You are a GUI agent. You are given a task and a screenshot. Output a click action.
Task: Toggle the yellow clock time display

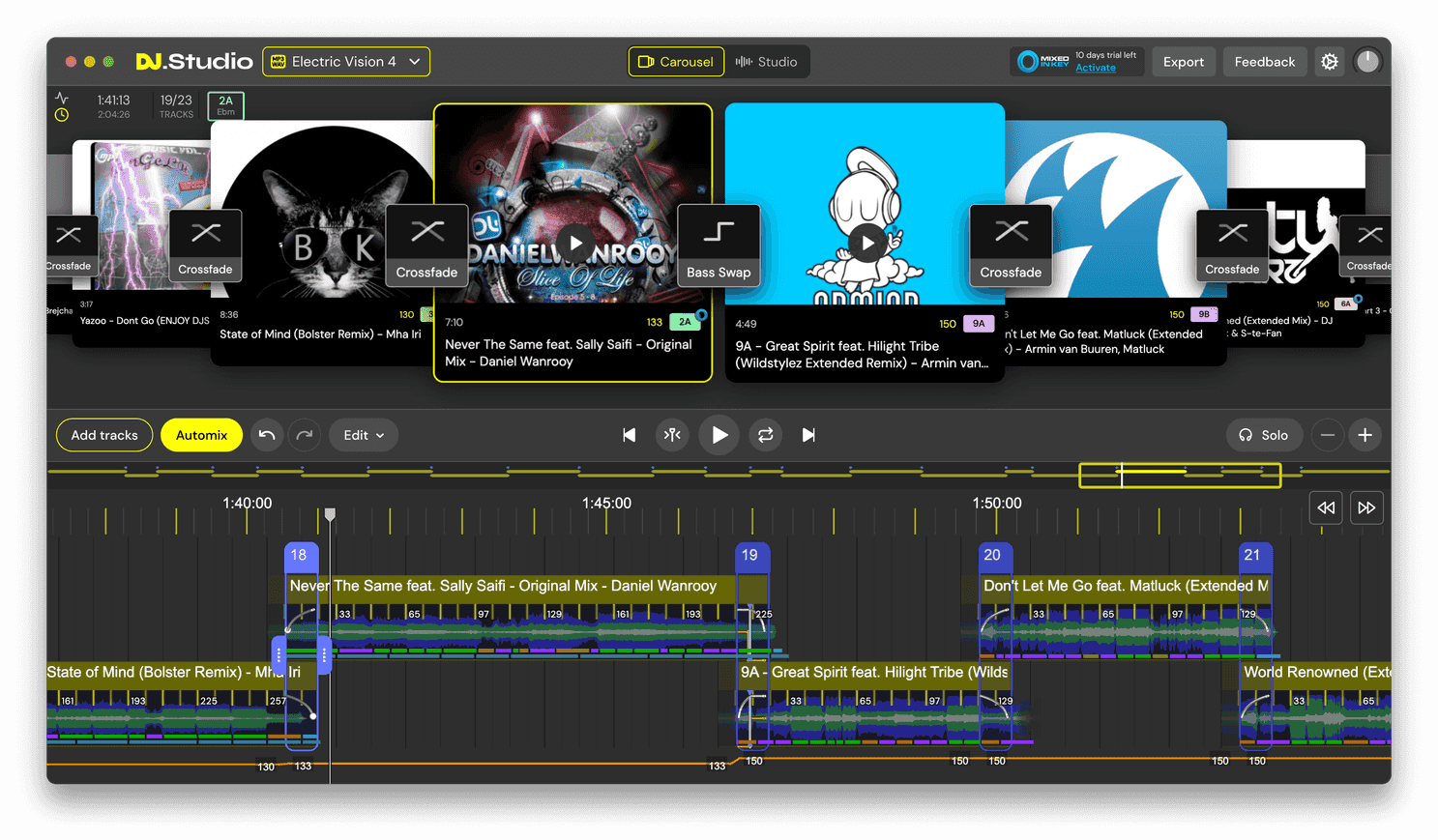(x=61, y=113)
